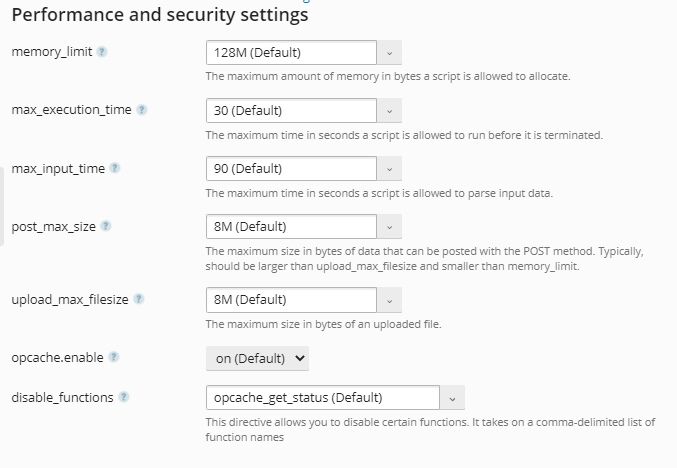Image resolution: width=677 pixels, height=468 pixels.
Task: Expand the disable_functions dropdown arrow
Action: pyautogui.click(x=452, y=398)
